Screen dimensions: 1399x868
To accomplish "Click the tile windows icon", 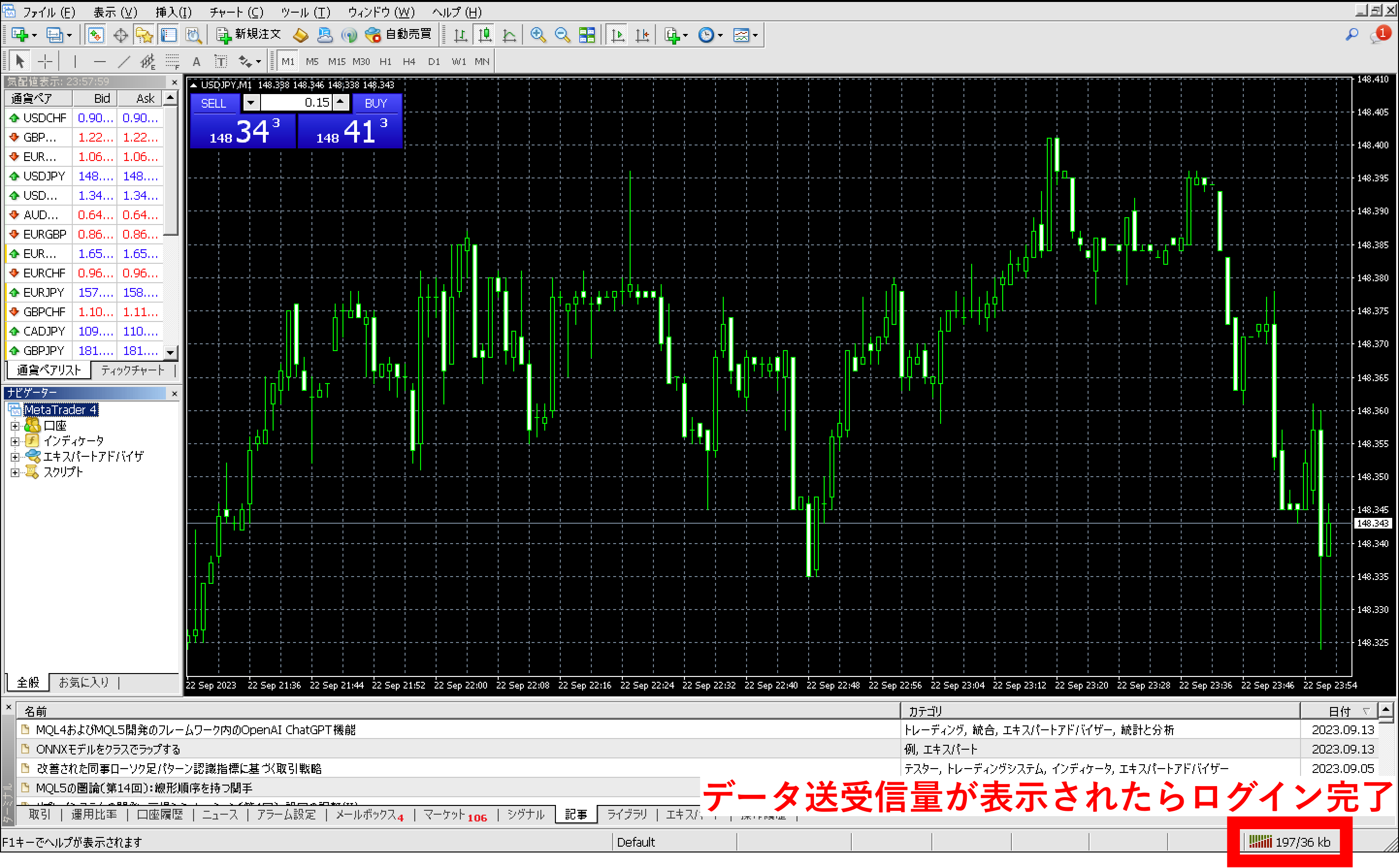I will (x=587, y=34).
